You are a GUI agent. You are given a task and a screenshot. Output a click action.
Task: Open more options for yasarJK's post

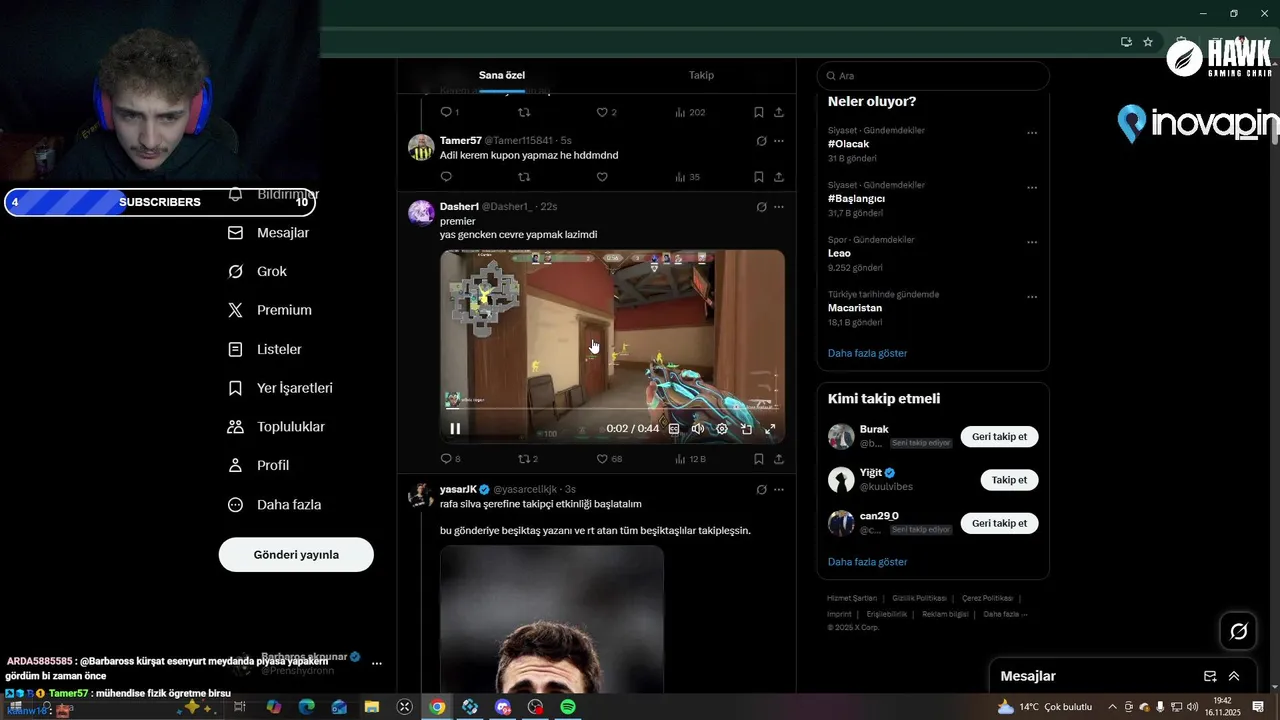pyautogui.click(x=779, y=490)
